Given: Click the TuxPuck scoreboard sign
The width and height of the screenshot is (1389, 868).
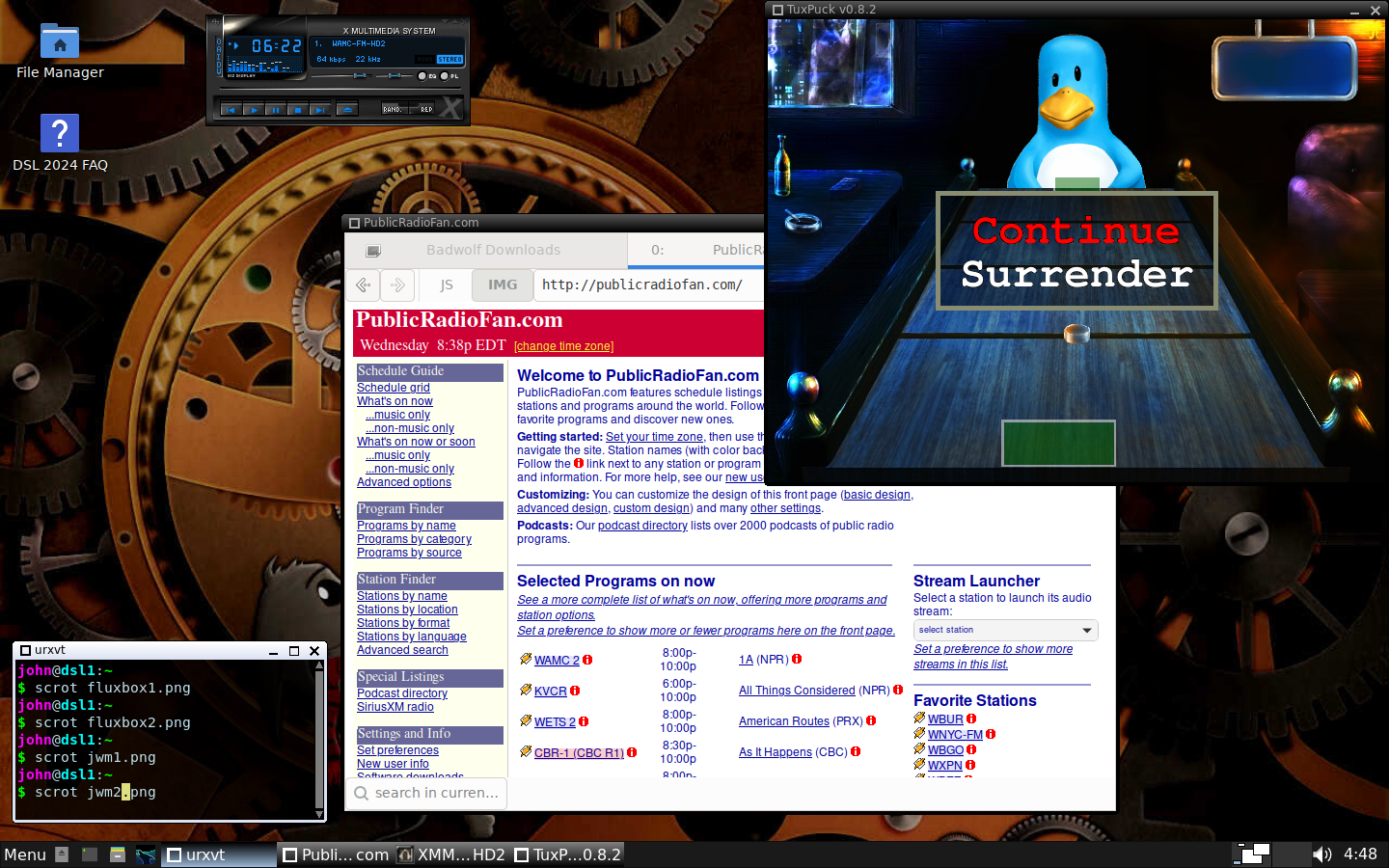Looking at the screenshot, I should point(1284,68).
